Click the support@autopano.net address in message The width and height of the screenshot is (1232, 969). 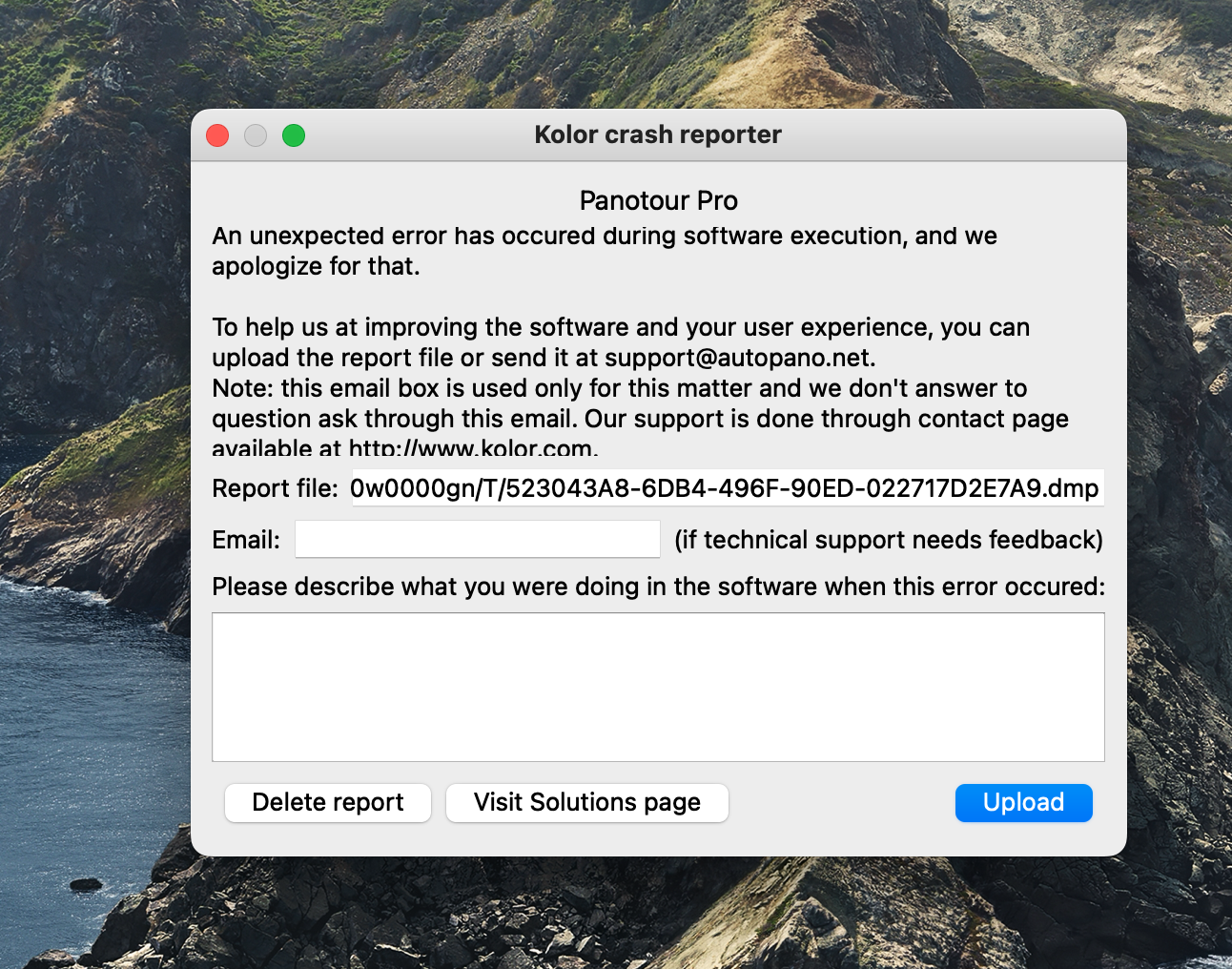[738, 358]
